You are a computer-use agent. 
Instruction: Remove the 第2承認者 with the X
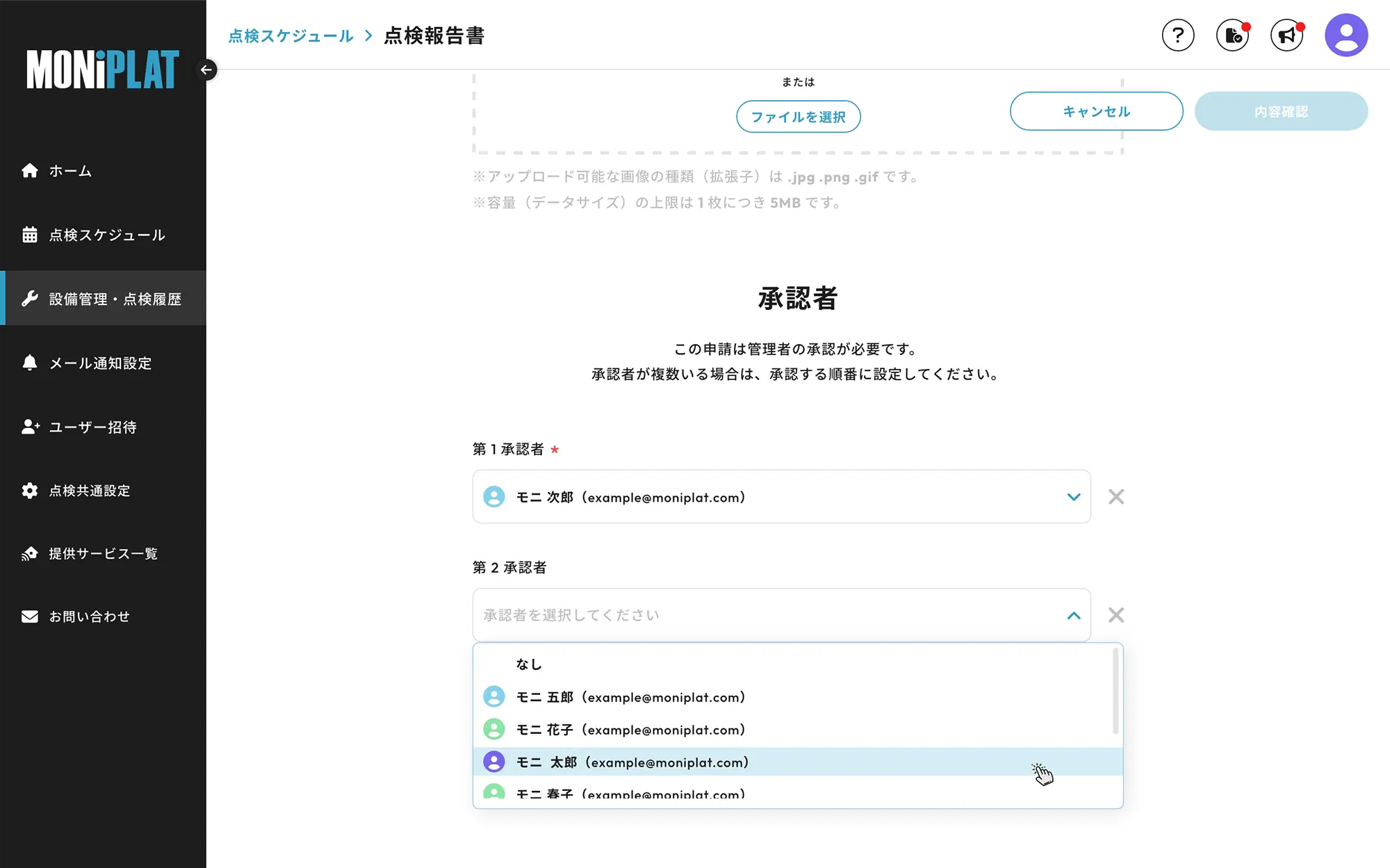click(x=1116, y=615)
